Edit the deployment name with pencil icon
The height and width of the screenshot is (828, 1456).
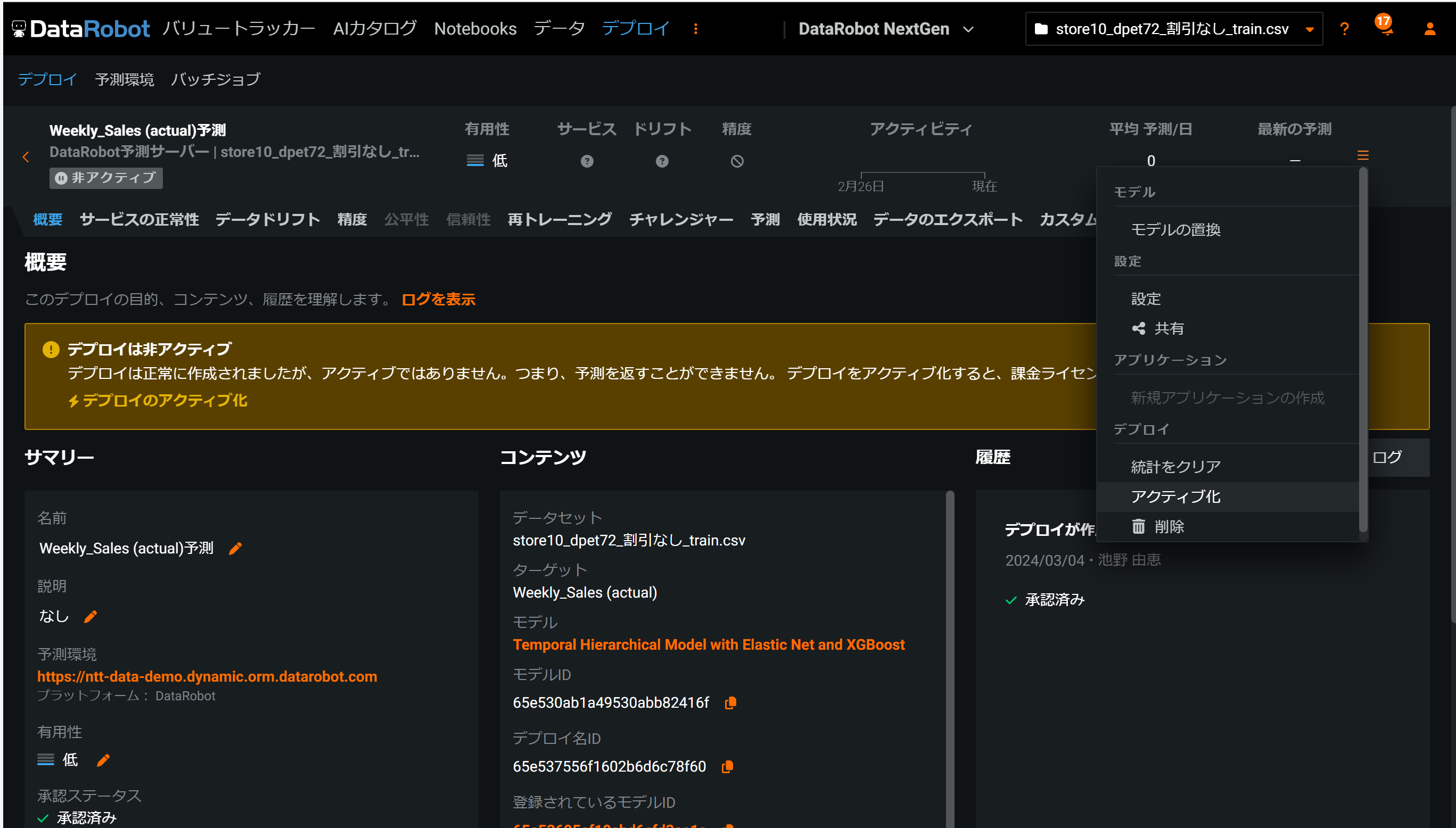coord(235,548)
